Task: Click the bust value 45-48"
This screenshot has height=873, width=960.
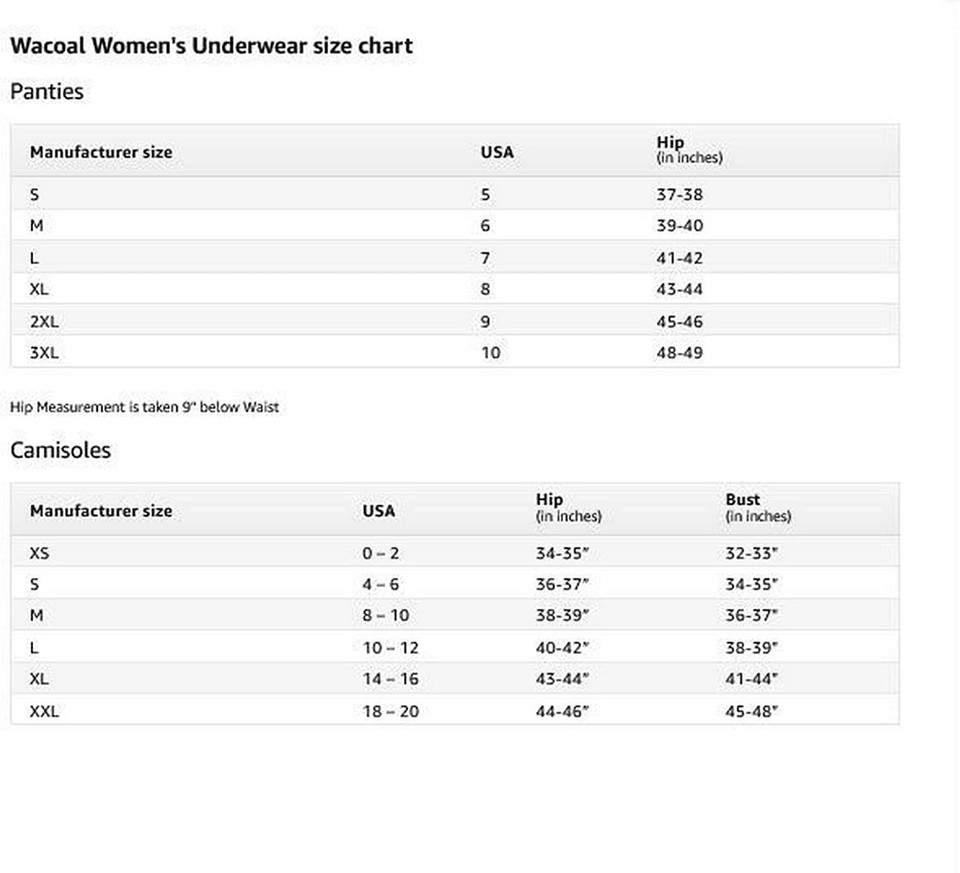Action: click(x=751, y=711)
